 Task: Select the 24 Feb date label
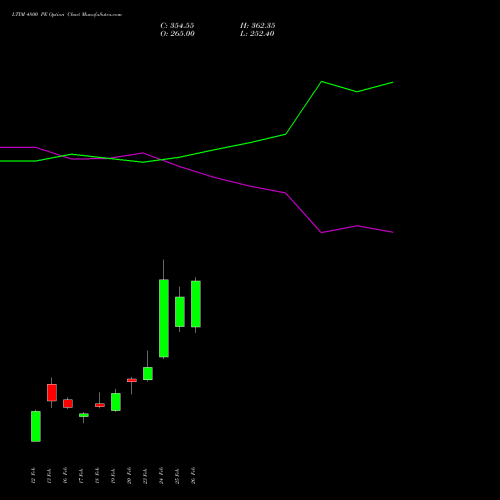click(x=161, y=476)
